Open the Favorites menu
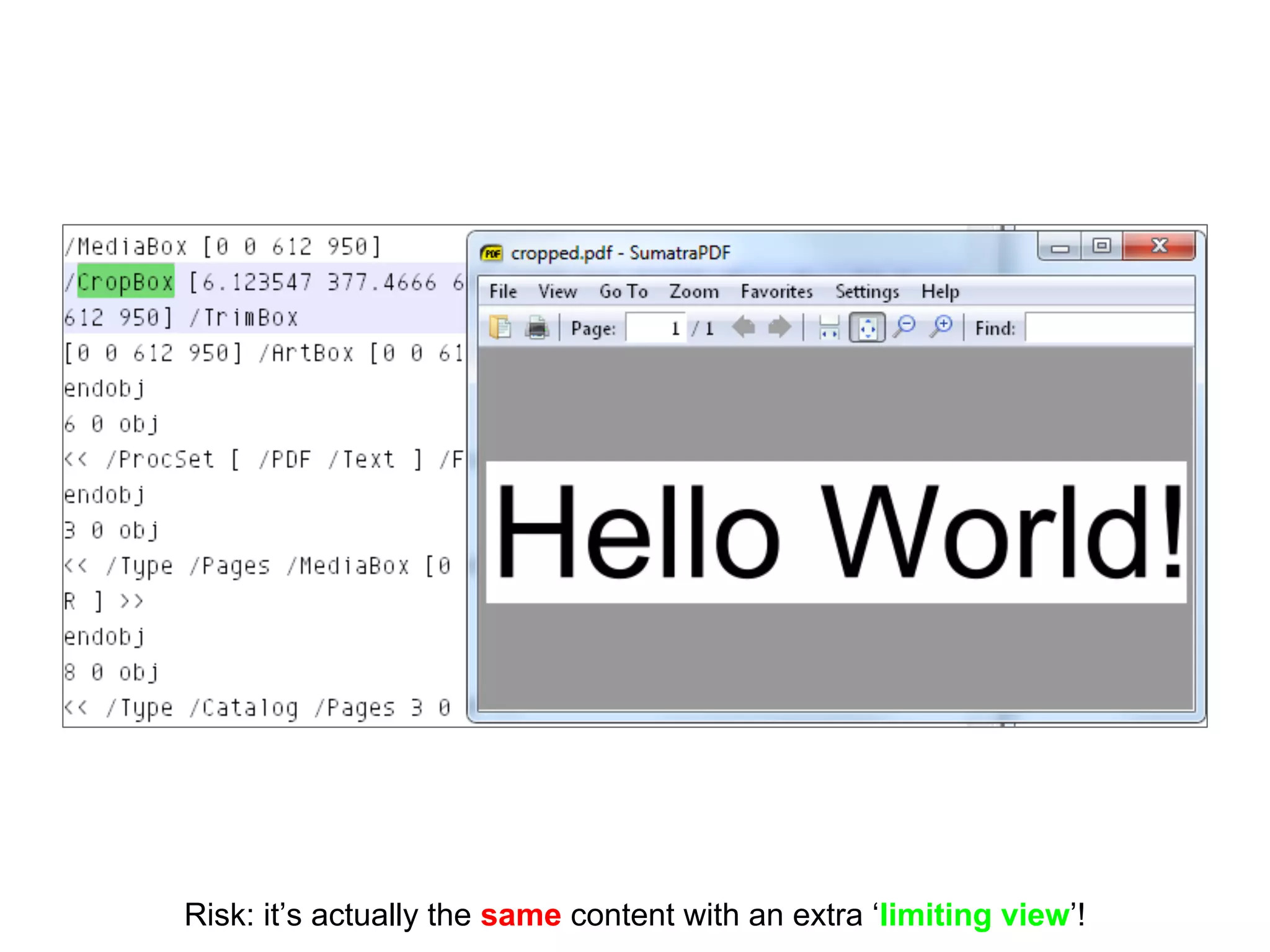Viewport: 1270px width, 952px height. click(x=776, y=291)
